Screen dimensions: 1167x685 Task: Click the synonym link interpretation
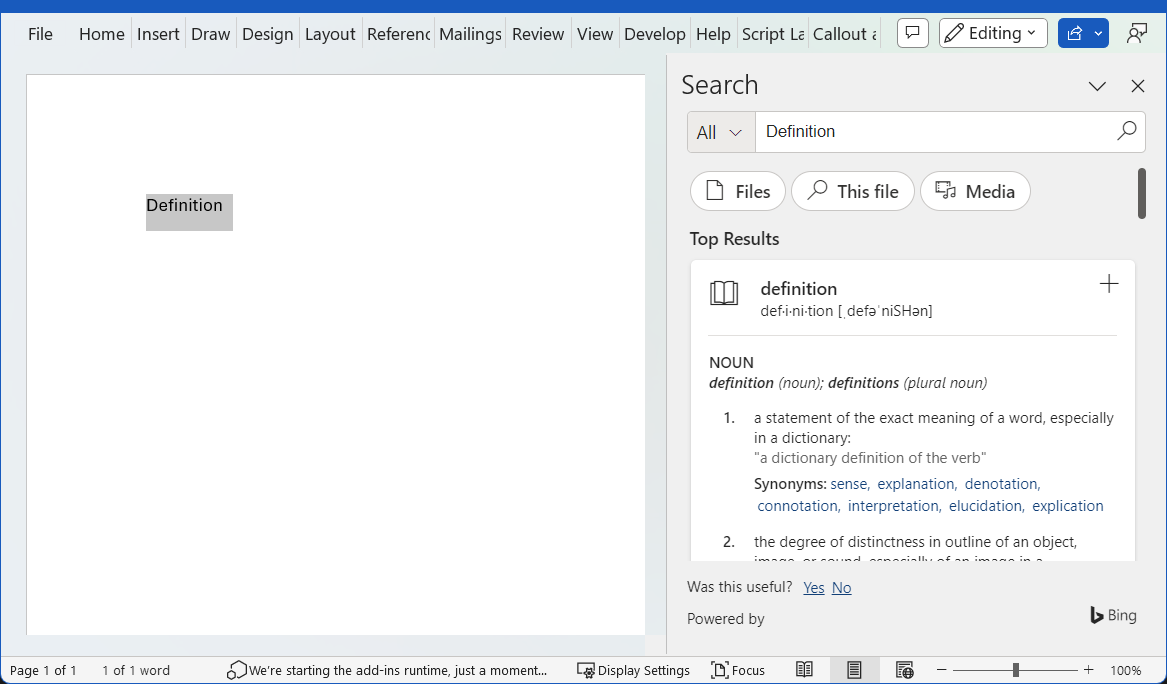(895, 506)
